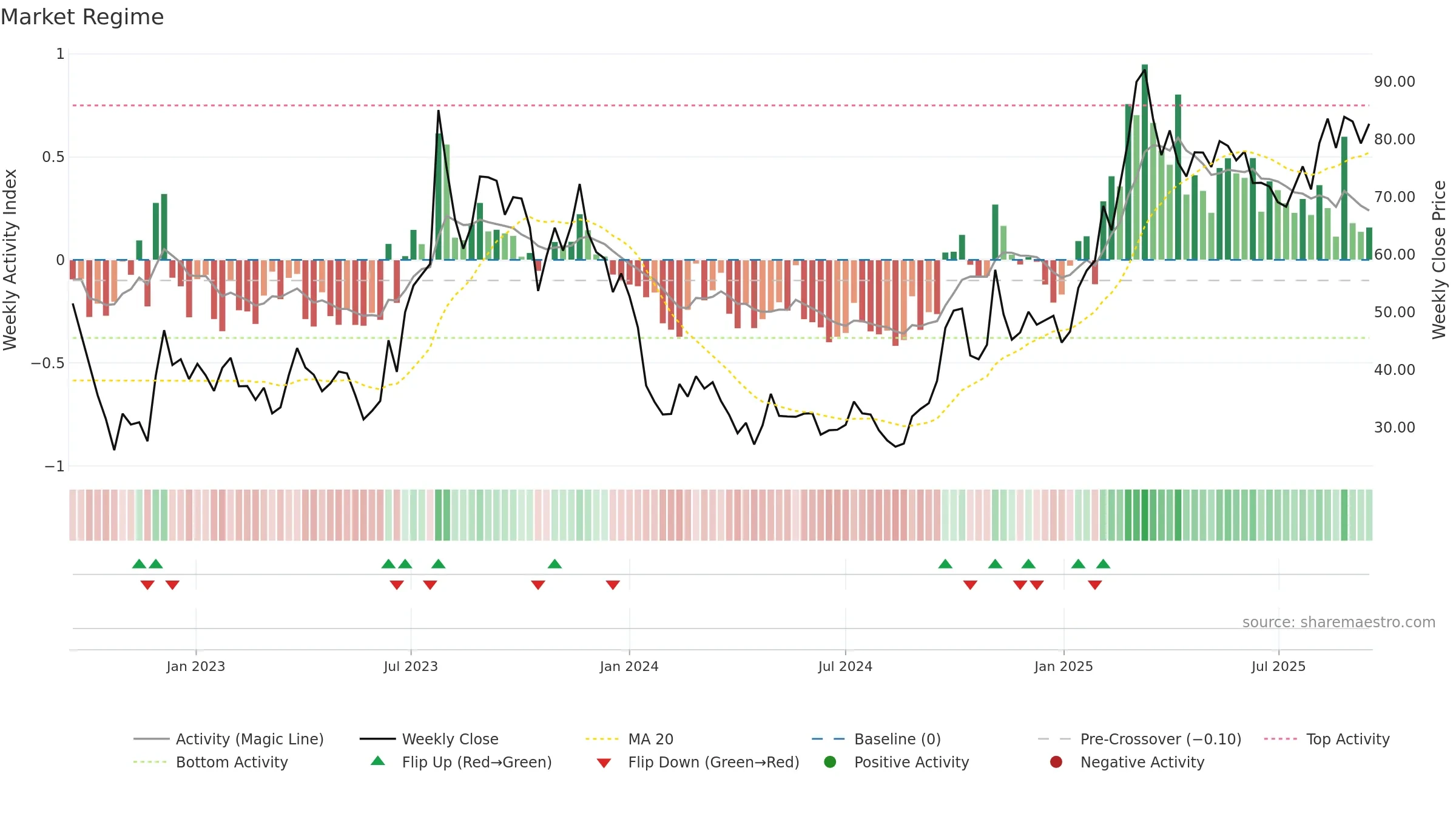Screen dimensions: 1456x819
Task: Click the Jan 2024 x-axis label
Action: 629,666
